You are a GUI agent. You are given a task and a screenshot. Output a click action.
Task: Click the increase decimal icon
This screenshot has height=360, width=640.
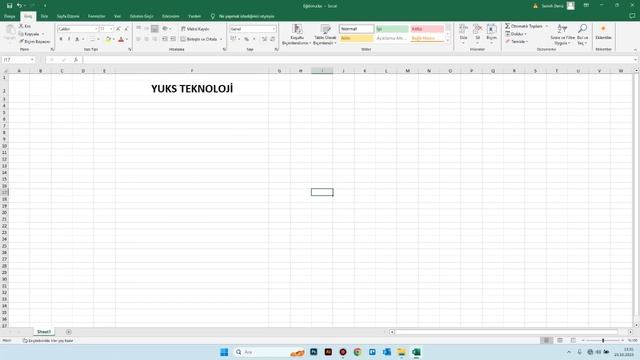pyautogui.click(x=264, y=39)
